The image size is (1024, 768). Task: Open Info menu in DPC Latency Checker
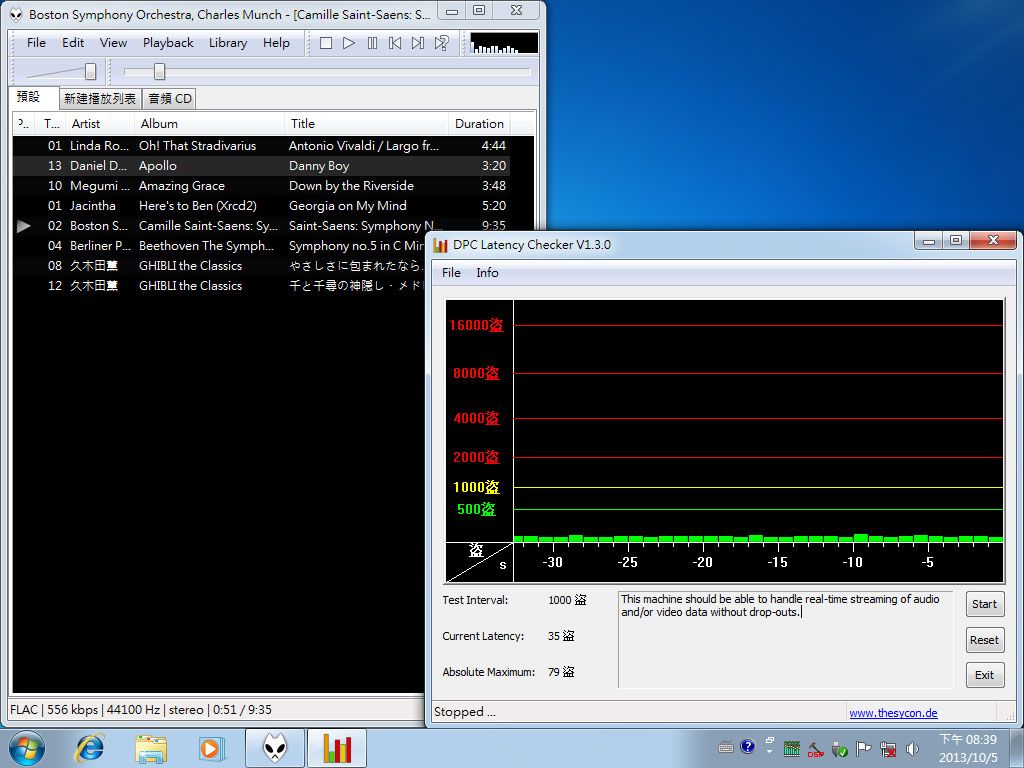(x=487, y=273)
